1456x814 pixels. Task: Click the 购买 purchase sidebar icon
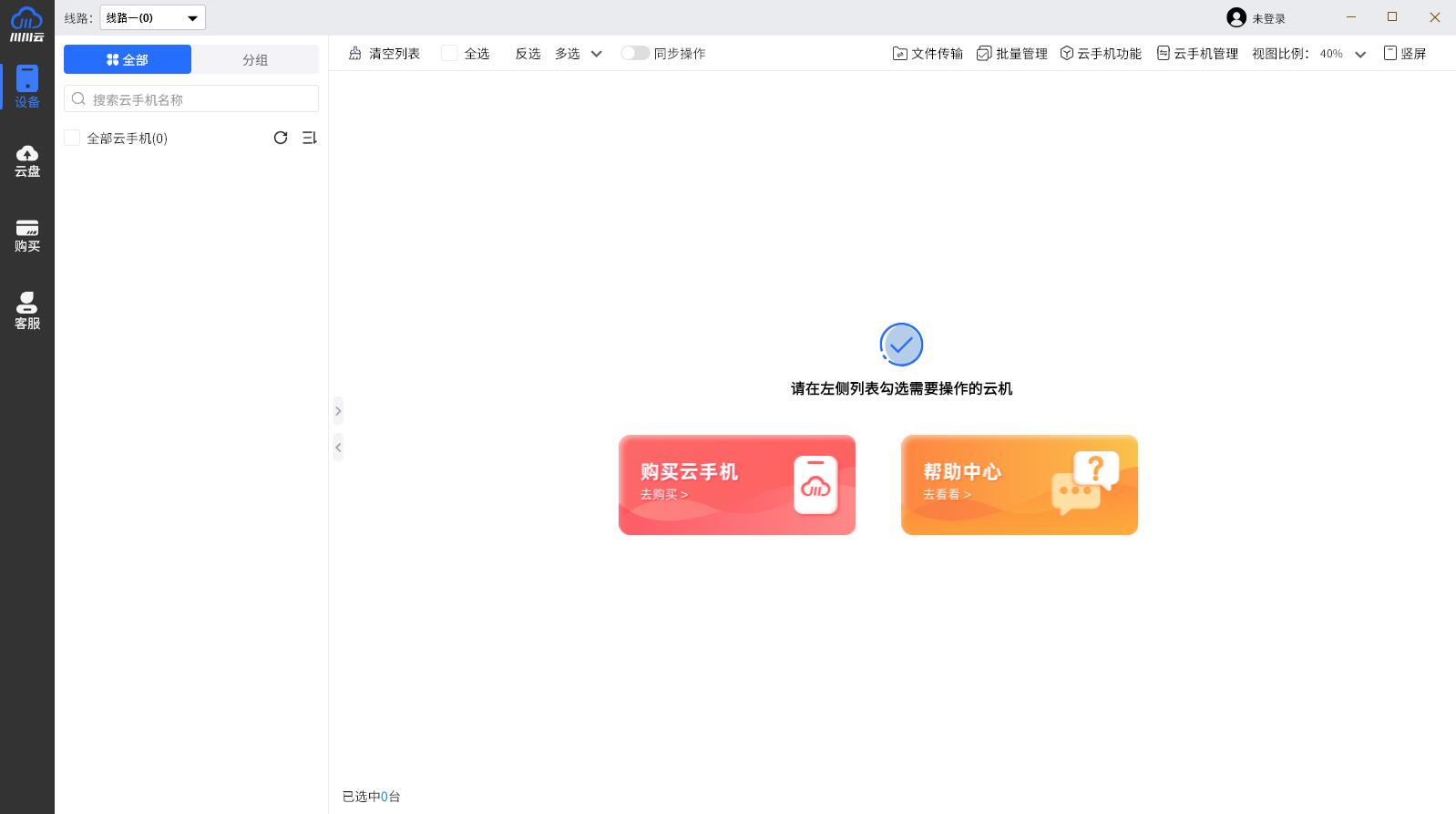tap(27, 235)
